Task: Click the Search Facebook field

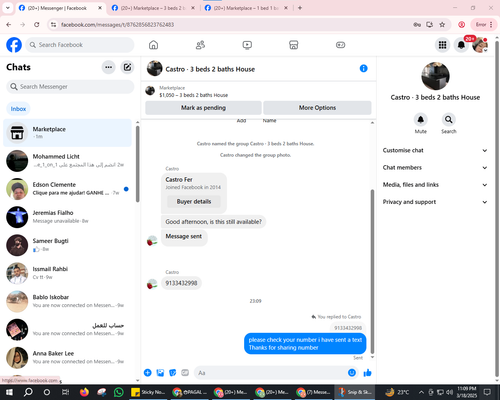Action: 80,45
